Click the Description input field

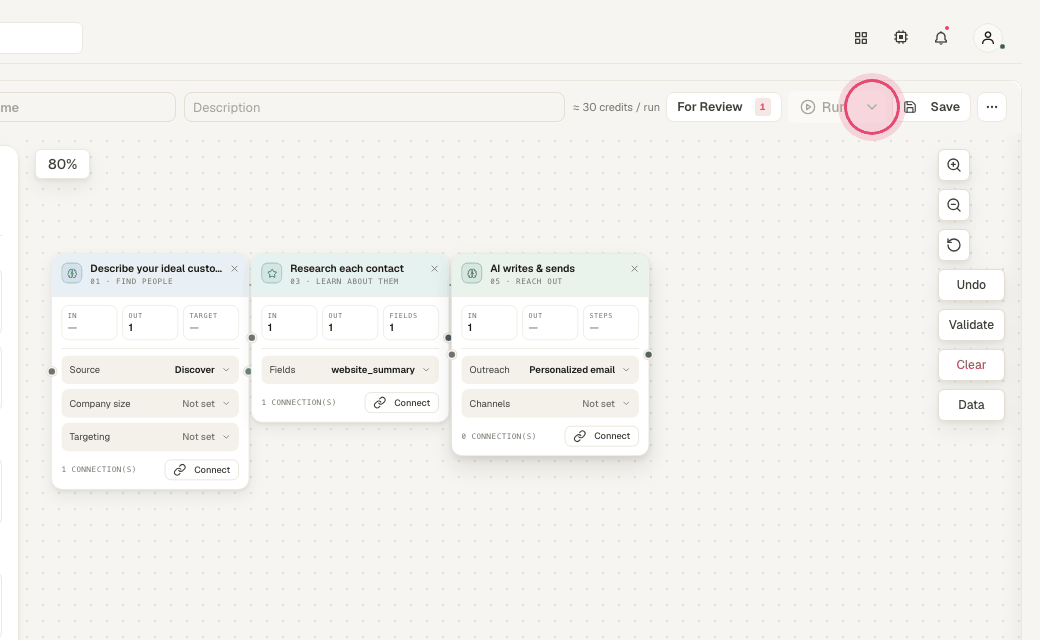(374, 107)
